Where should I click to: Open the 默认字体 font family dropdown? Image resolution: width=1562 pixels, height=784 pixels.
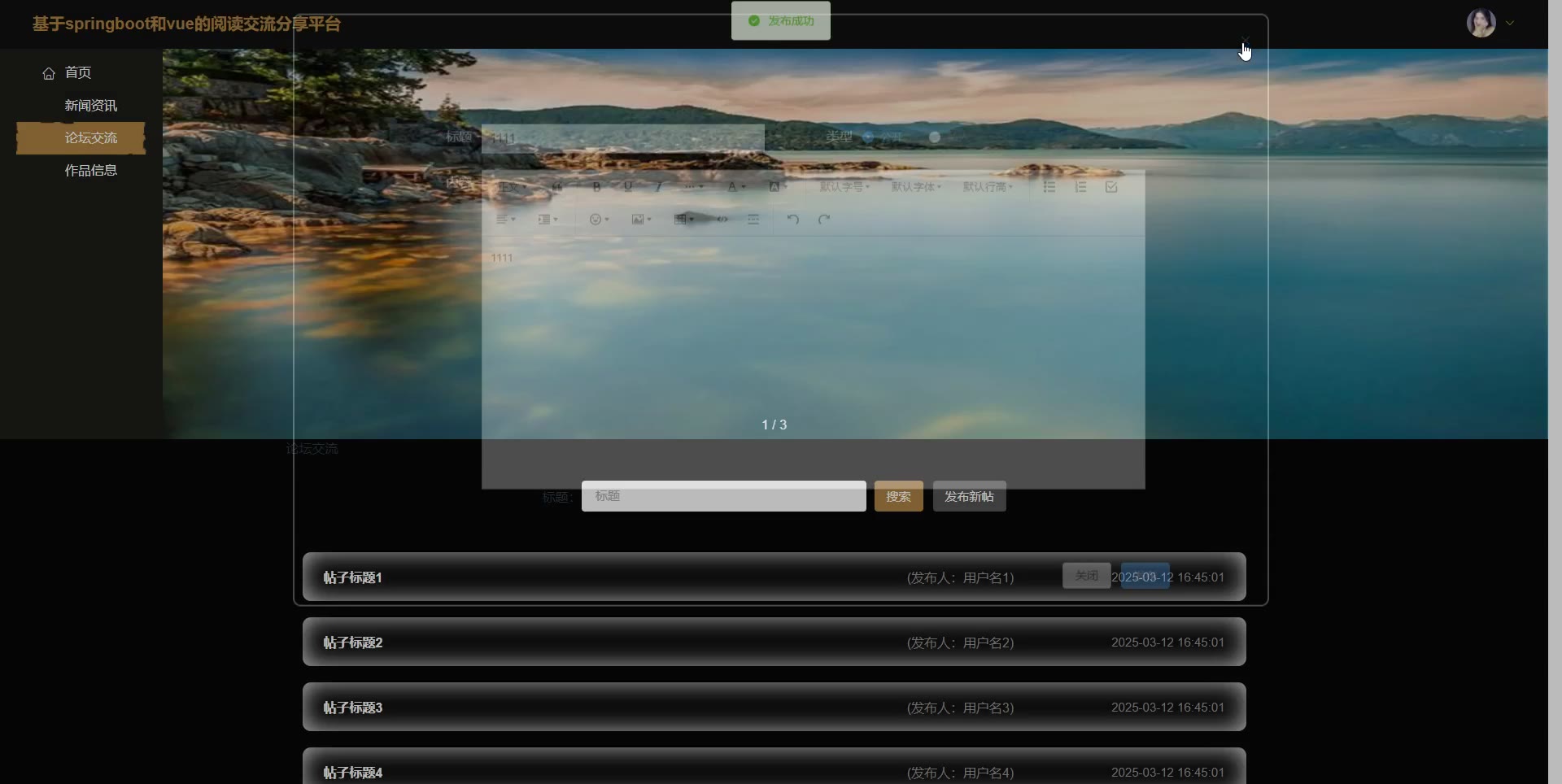tap(916, 187)
